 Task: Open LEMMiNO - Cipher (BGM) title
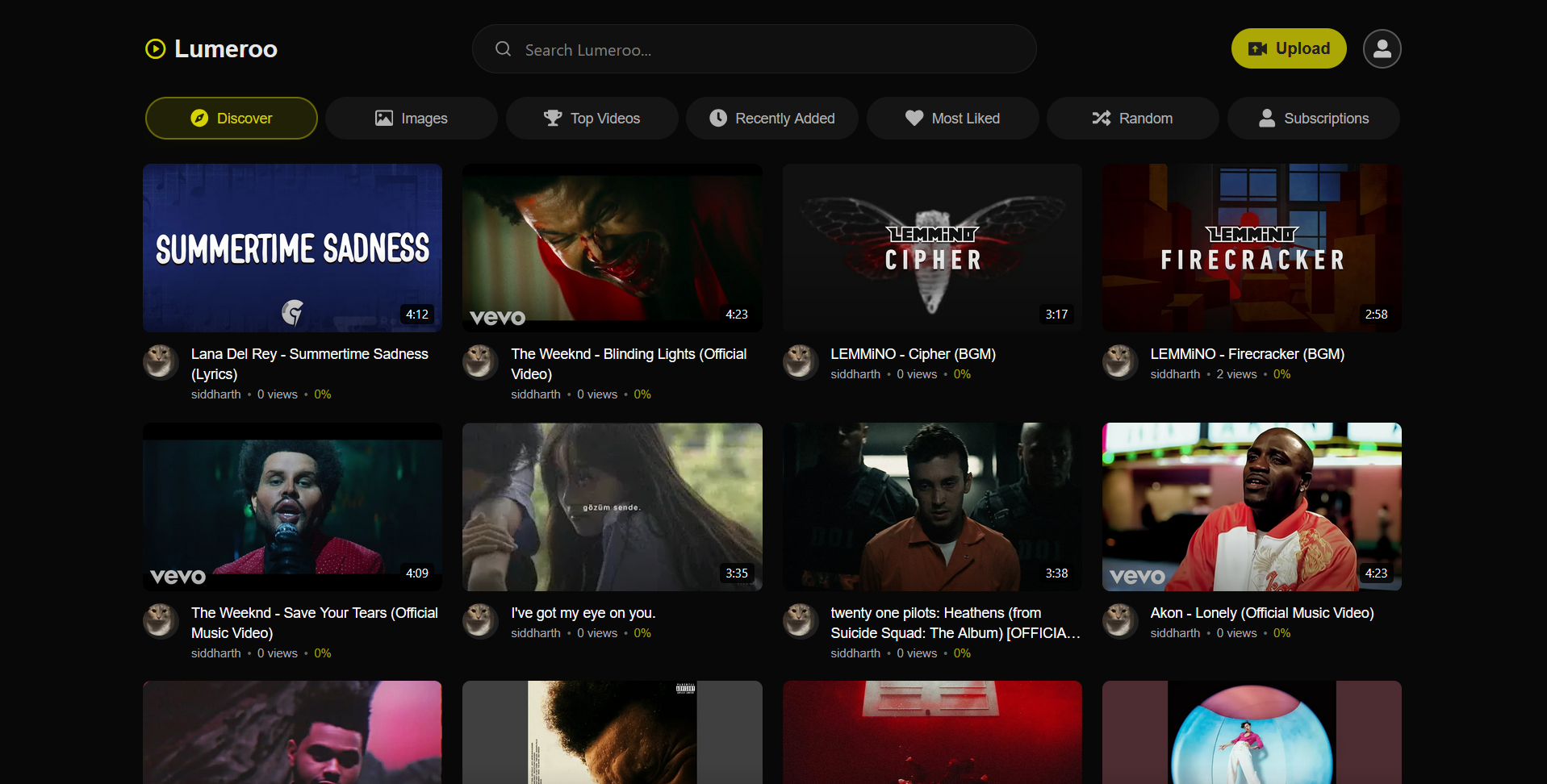(x=914, y=354)
